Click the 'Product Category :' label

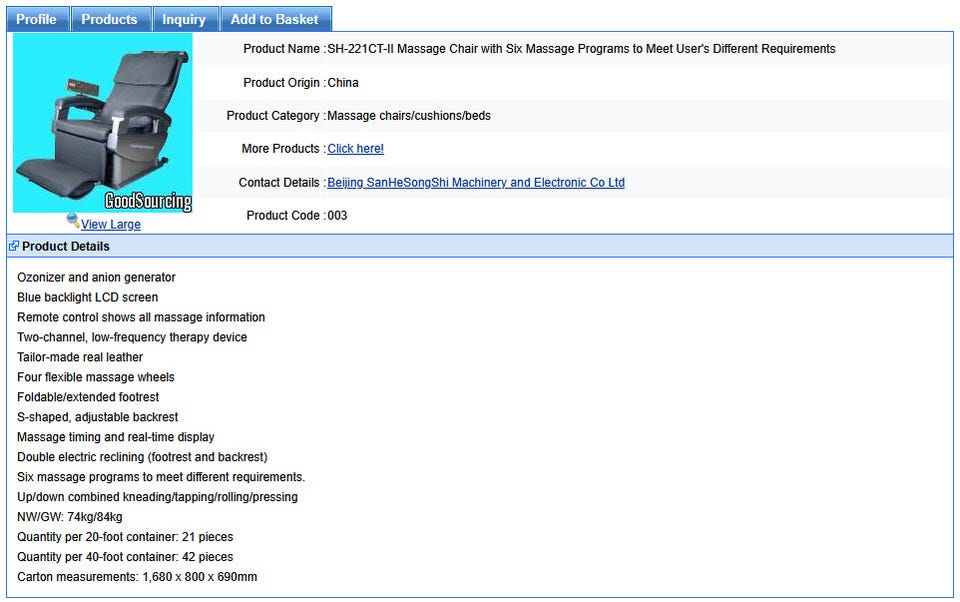[x=276, y=116]
